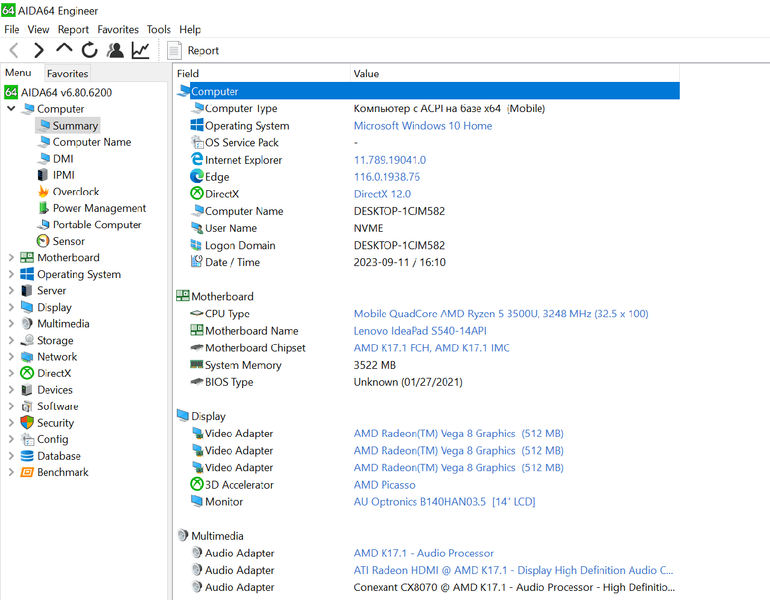Click the AIDA64 v6.80.6200 root icon
Viewport: 770px width, 600px height.
pyautogui.click(x=11, y=92)
